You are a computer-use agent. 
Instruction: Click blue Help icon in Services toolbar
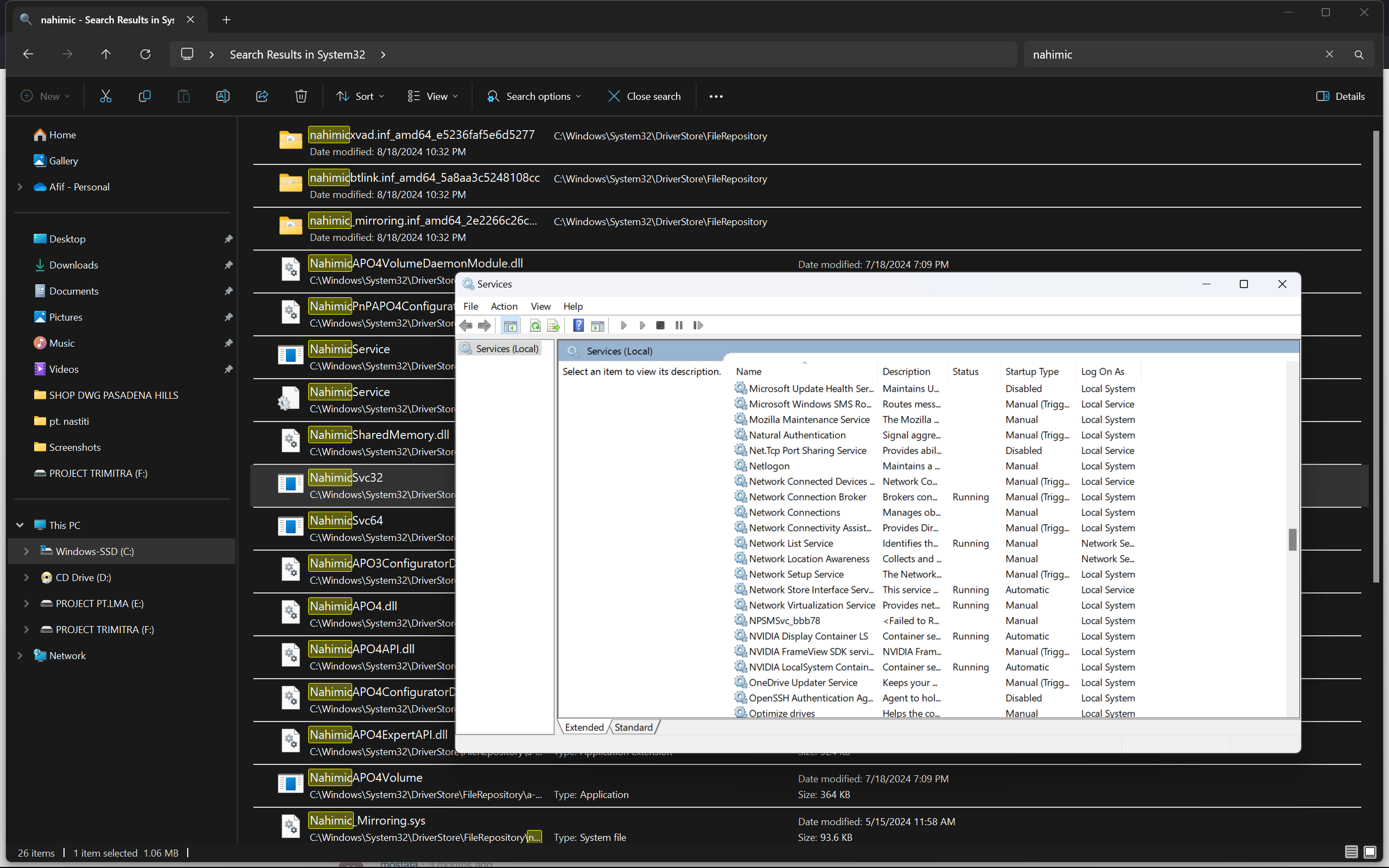tap(578, 325)
